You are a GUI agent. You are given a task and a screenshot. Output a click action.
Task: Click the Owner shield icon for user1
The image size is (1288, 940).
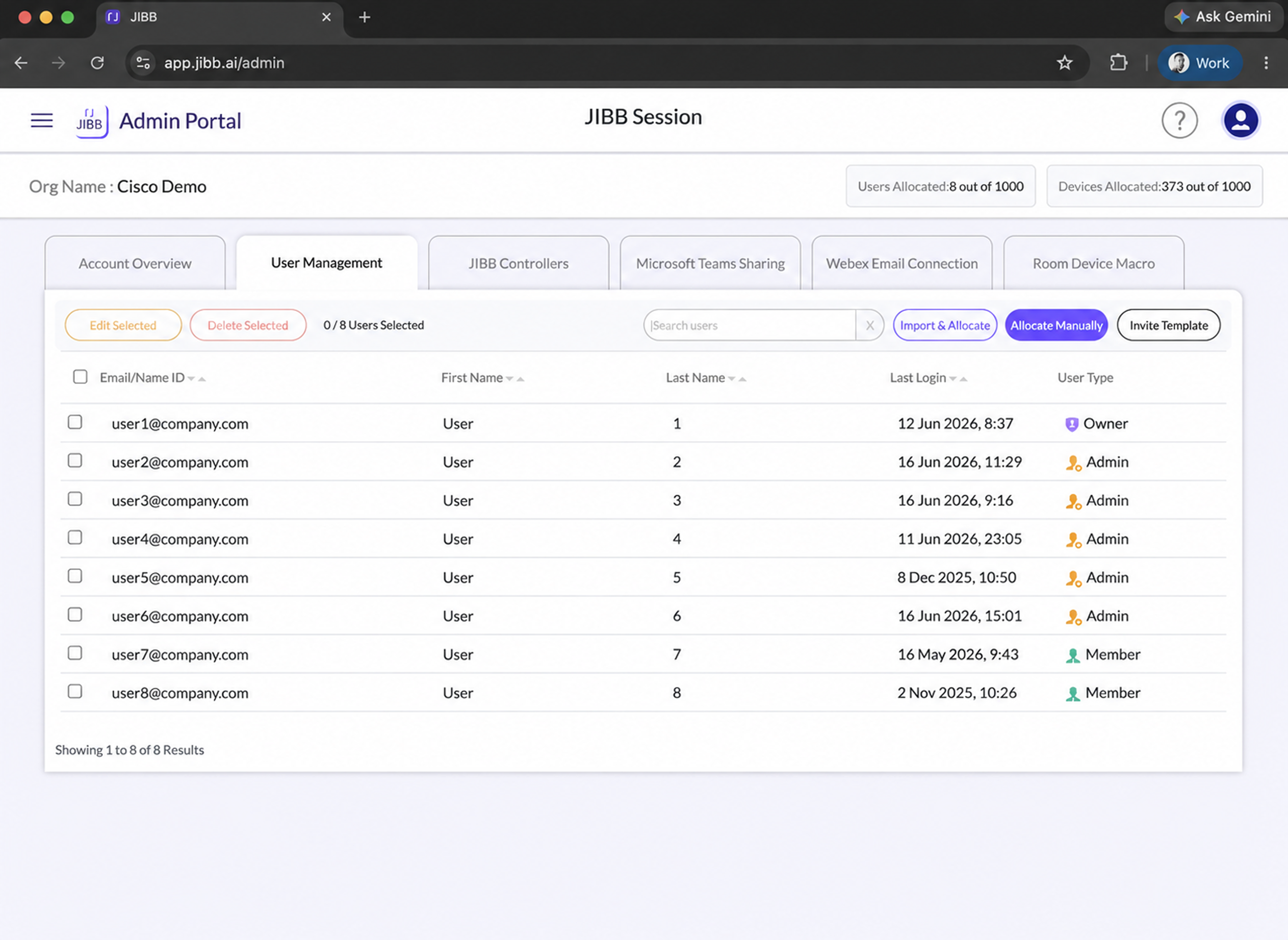tap(1071, 424)
